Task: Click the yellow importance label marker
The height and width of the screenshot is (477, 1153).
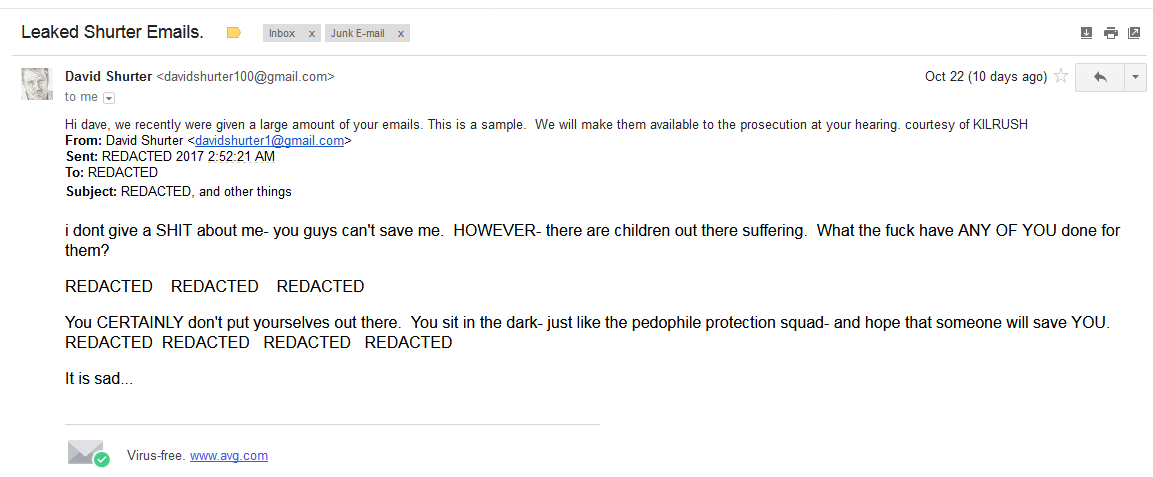Action: point(234,33)
